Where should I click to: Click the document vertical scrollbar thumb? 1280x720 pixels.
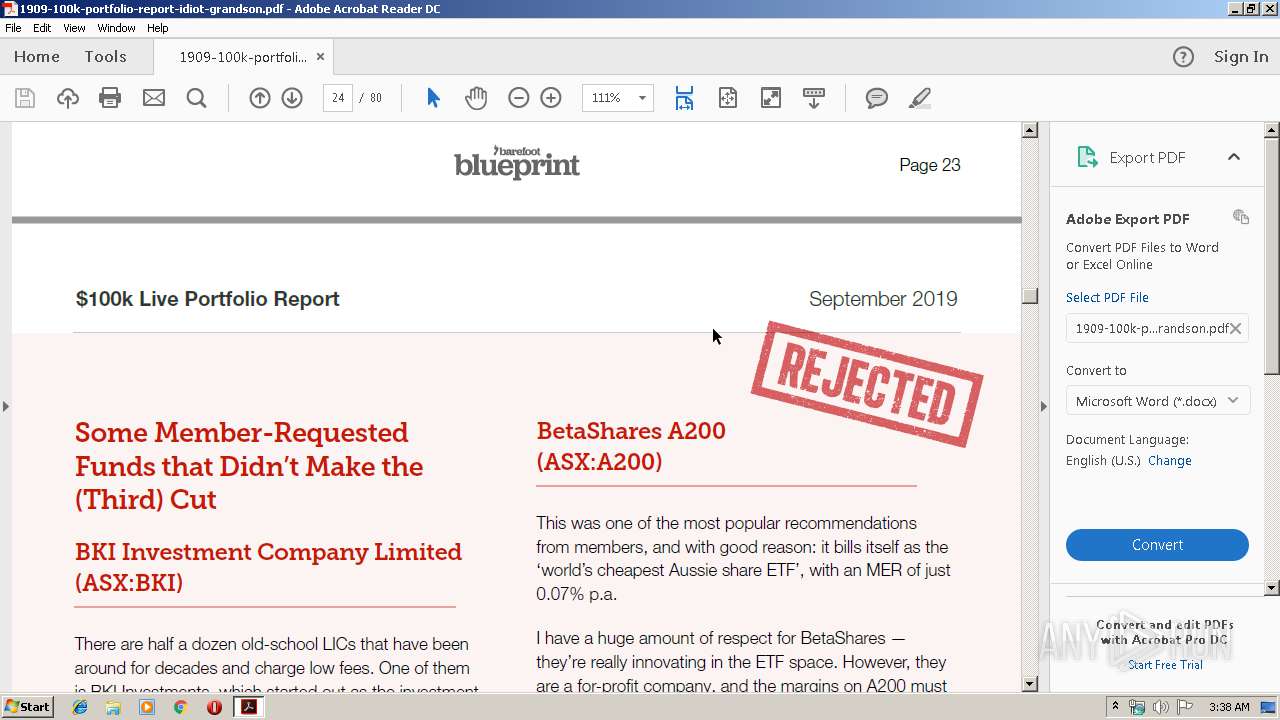click(x=1030, y=295)
